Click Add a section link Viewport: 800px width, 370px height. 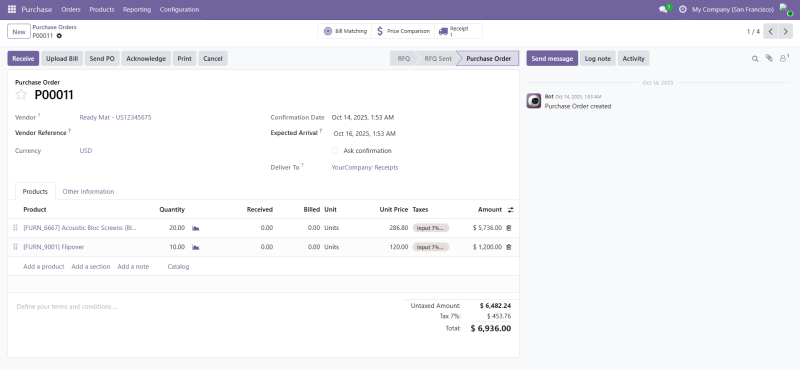click(91, 266)
